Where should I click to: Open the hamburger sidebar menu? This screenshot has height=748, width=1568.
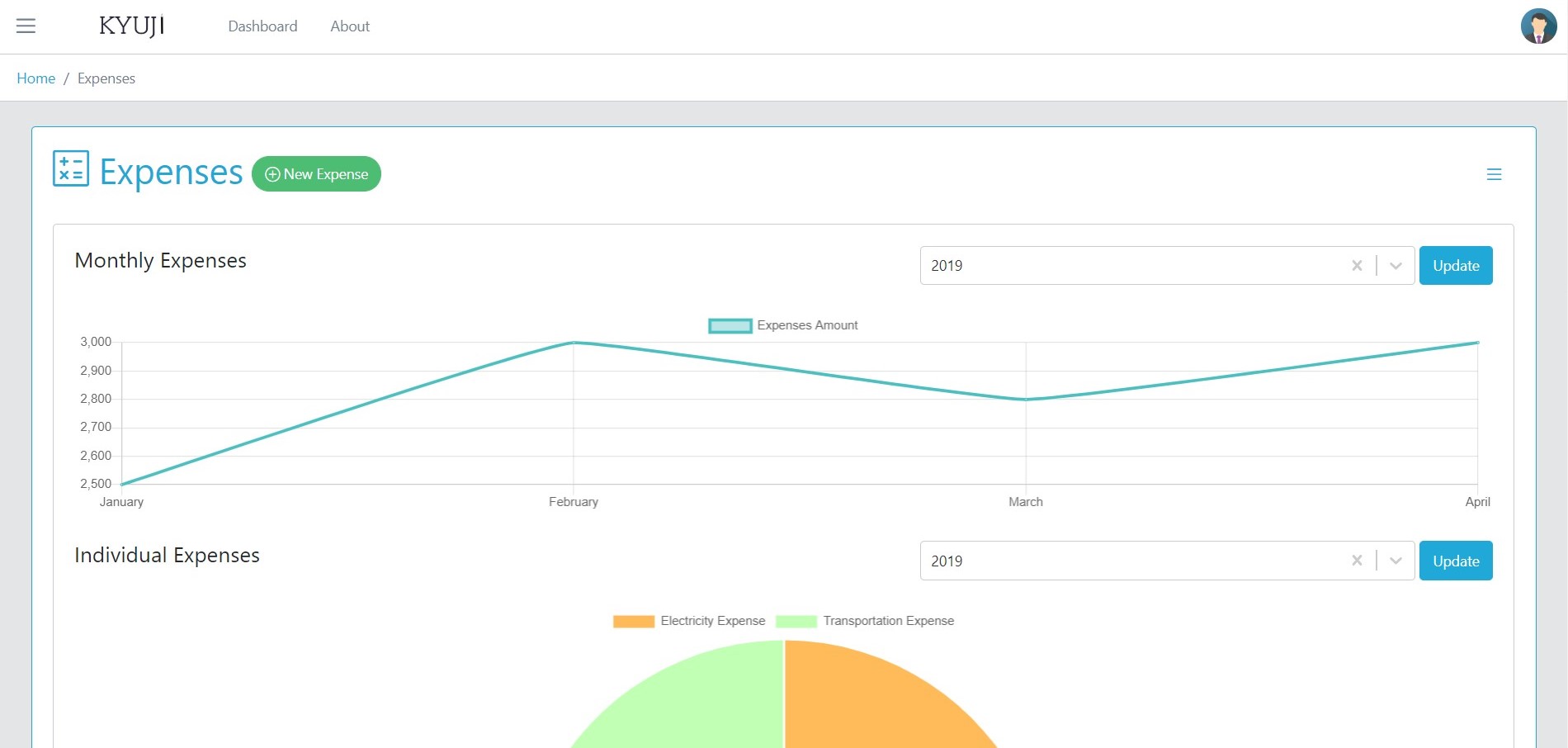pyautogui.click(x=26, y=26)
